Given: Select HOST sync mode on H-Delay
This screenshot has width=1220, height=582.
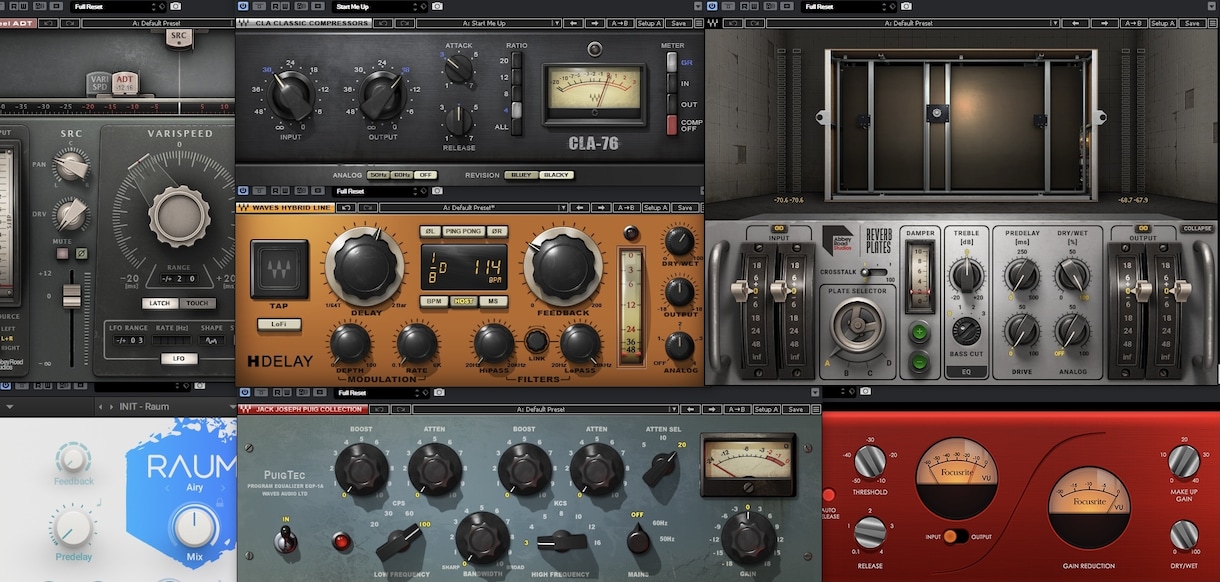Looking at the screenshot, I should coord(463,301).
